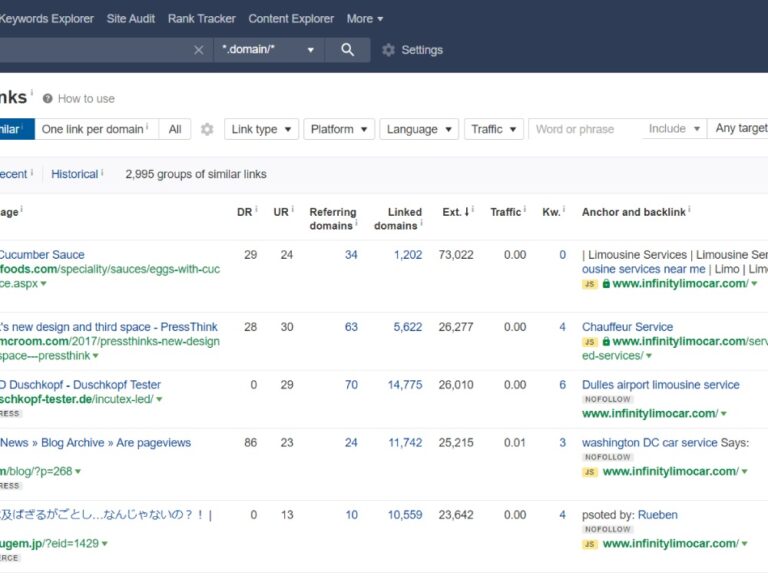
Task: Click the JS badge on the washington DC car service row
Action: point(590,472)
